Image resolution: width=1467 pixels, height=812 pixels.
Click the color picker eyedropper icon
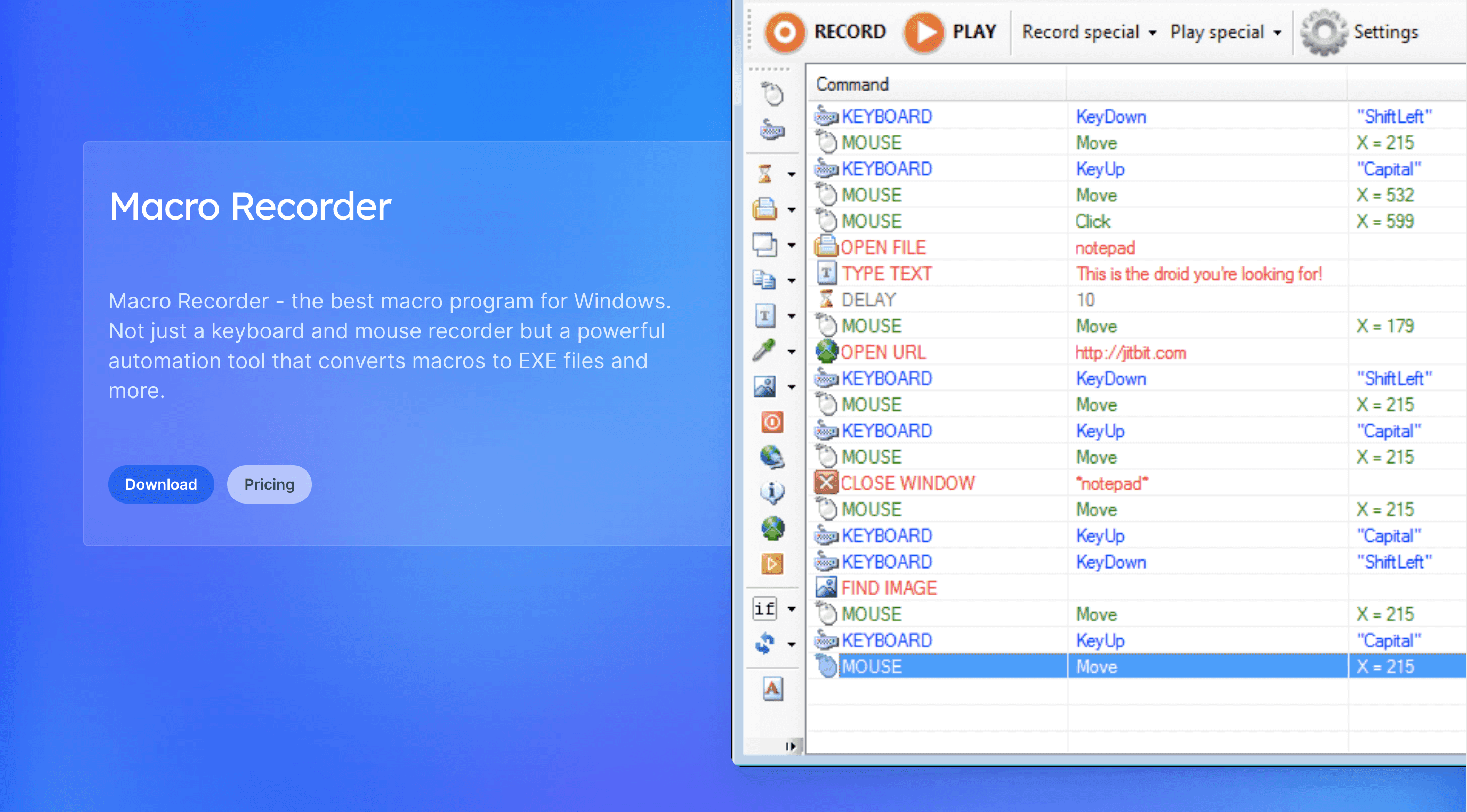pos(765,351)
